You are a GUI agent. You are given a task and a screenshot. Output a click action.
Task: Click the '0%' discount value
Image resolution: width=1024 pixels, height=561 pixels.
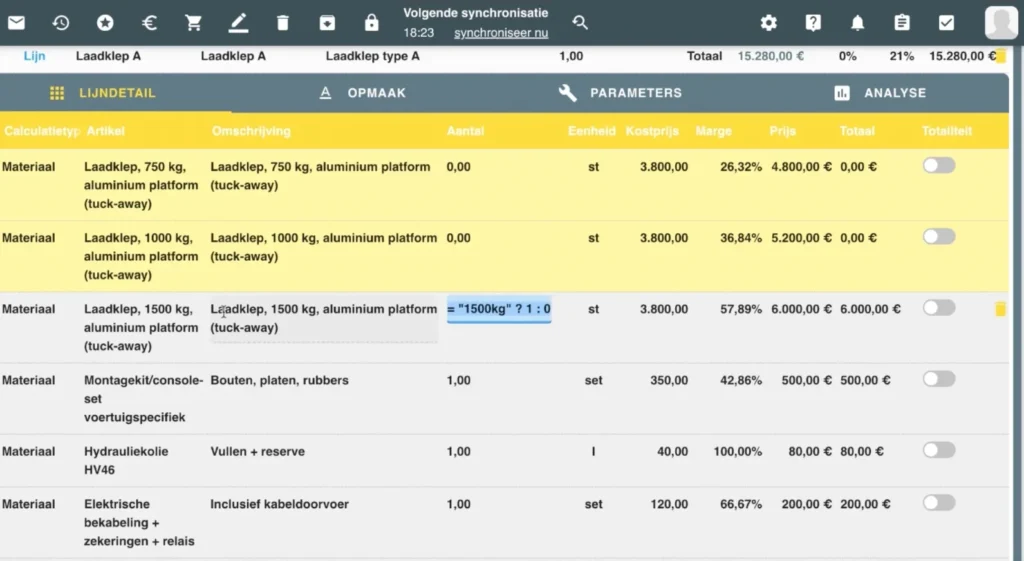coord(848,56)
